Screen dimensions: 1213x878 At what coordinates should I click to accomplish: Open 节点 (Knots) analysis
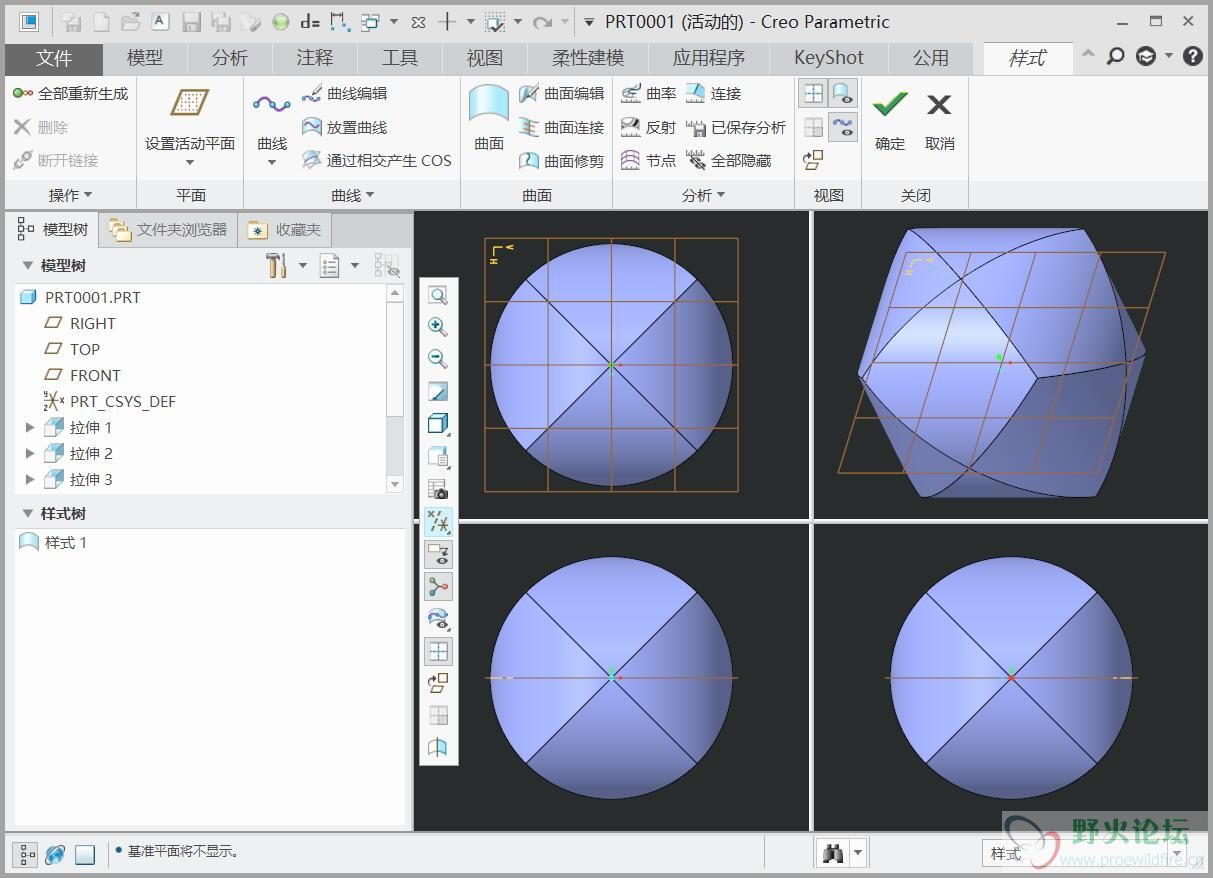tap(648, 160)
